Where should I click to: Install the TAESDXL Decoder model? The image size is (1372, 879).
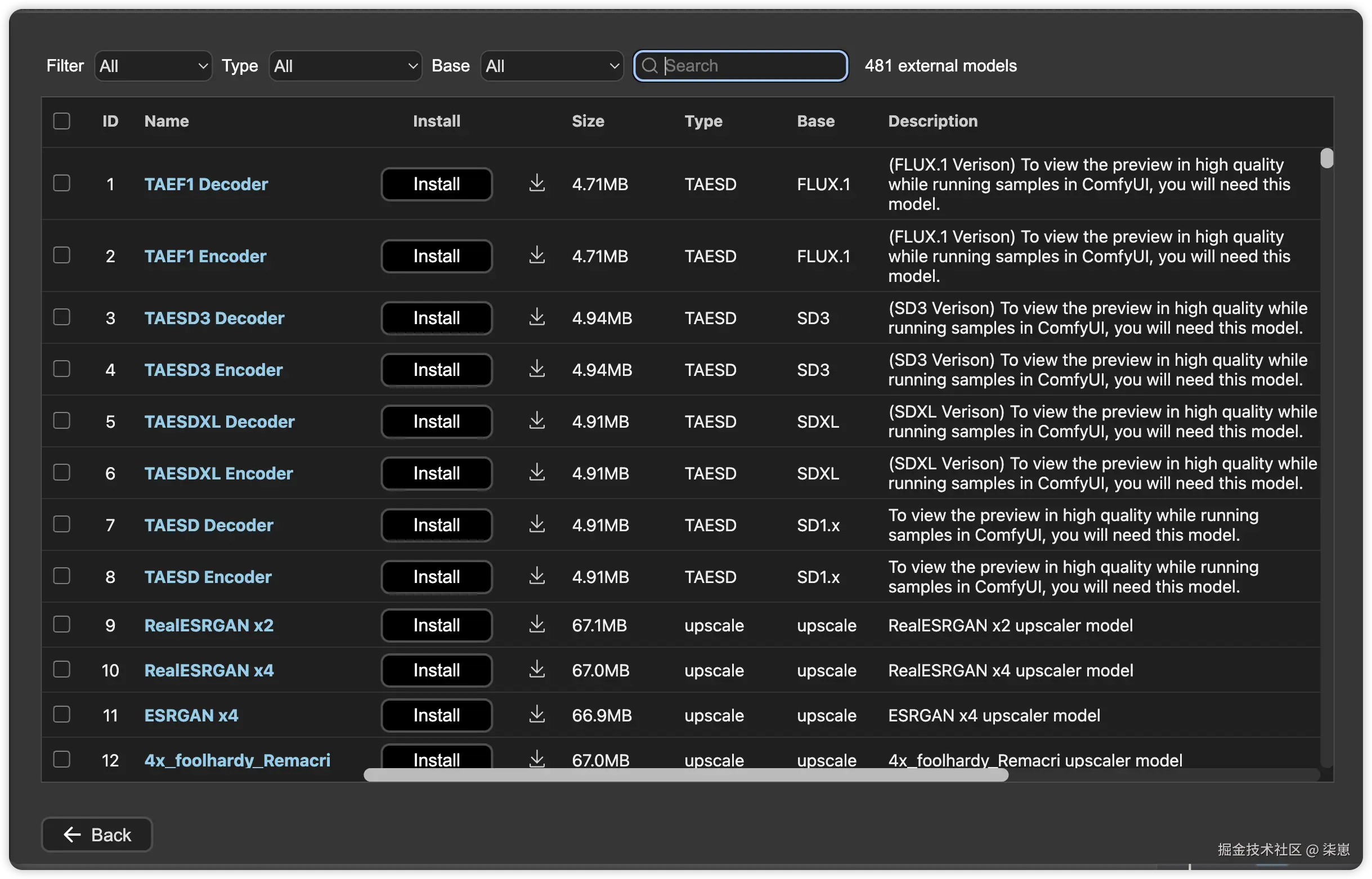click(x=437, y=421)
